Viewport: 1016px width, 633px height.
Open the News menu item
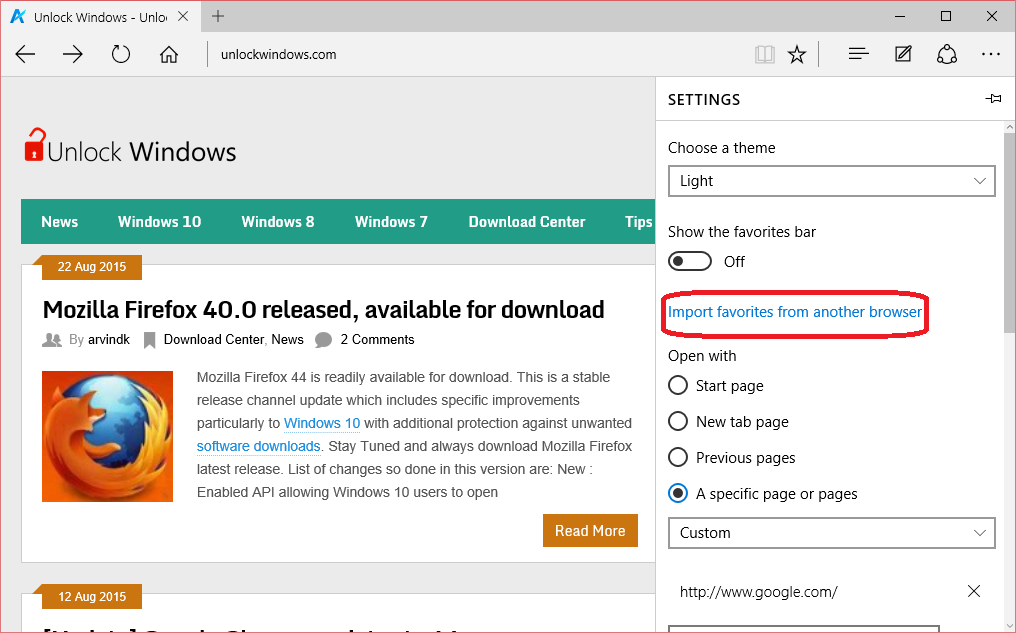point(60,222)
